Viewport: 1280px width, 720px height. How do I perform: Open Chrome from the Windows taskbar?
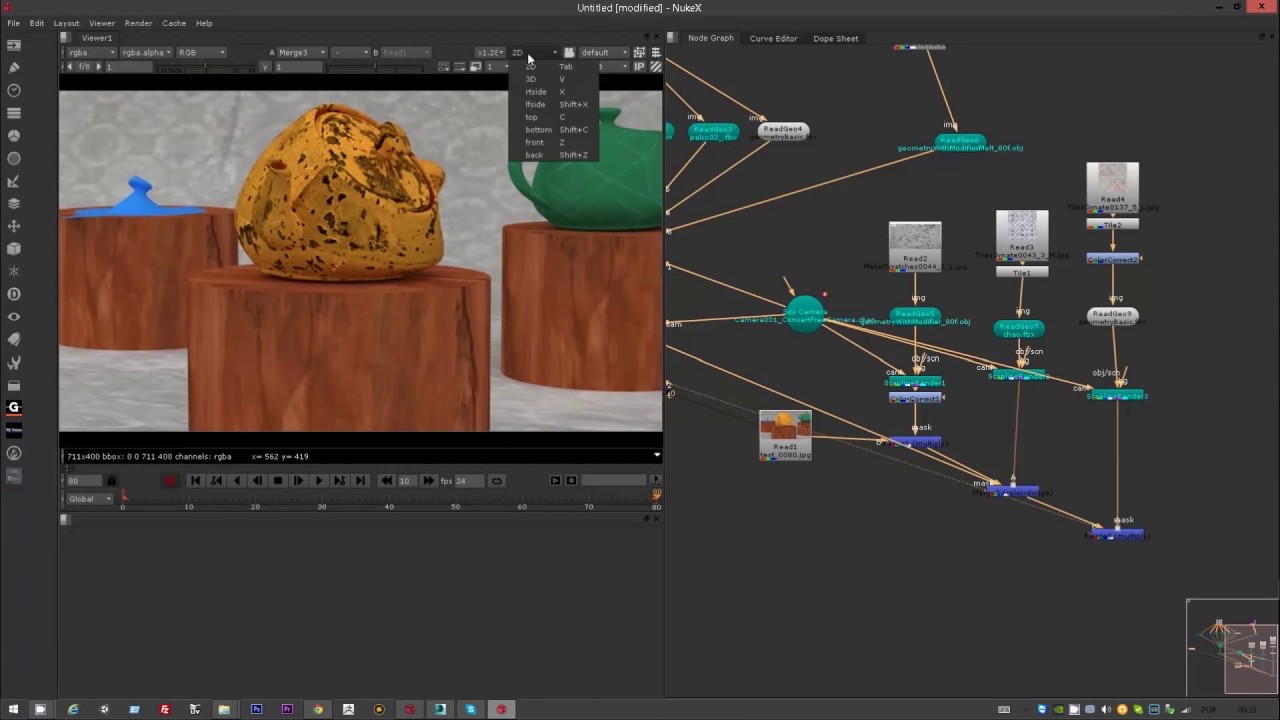click(x=318, y=709)
